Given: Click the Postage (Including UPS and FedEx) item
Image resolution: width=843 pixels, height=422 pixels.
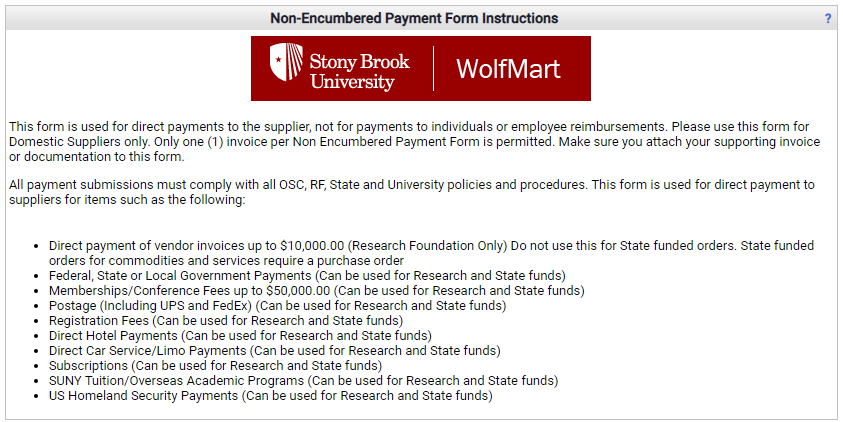Looking at the screenshot, I should [277, 305].
